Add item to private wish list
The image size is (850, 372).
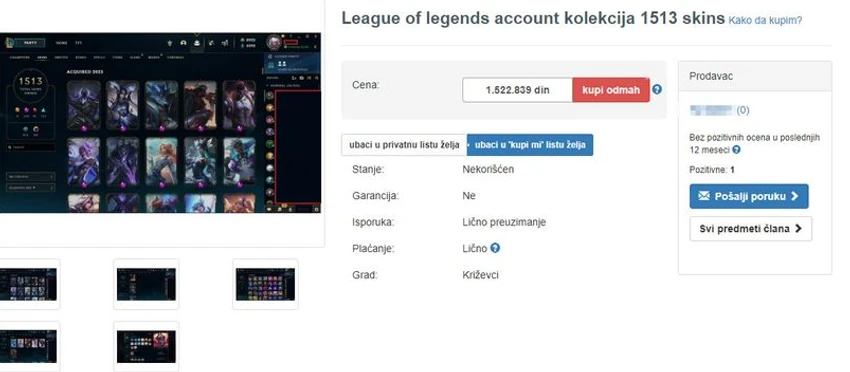(404, 145)
